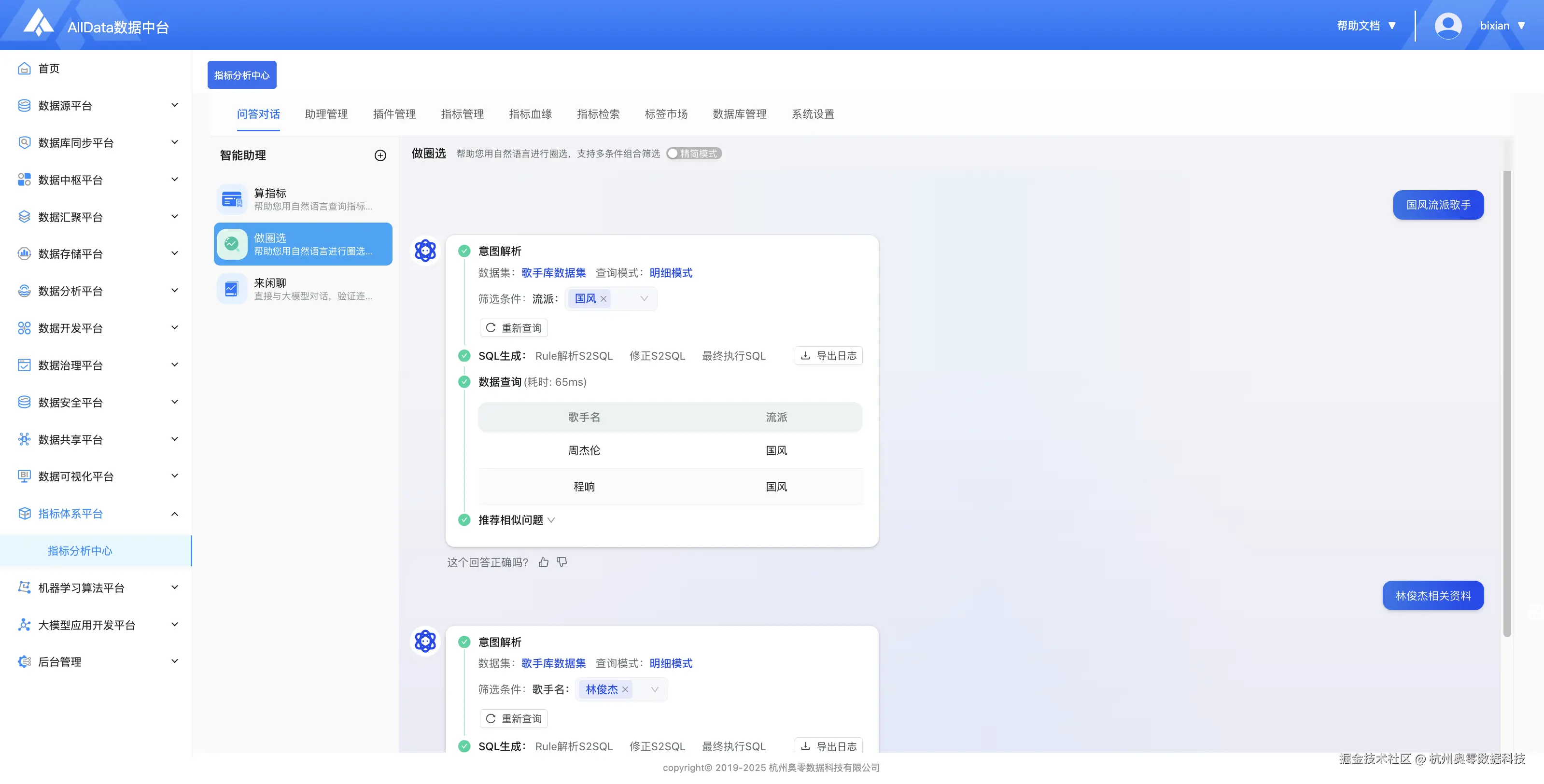The height and width of the screenshot is (784, 1544).
Task: Expand 推荐相似问题 section
Action: point(516,520)
